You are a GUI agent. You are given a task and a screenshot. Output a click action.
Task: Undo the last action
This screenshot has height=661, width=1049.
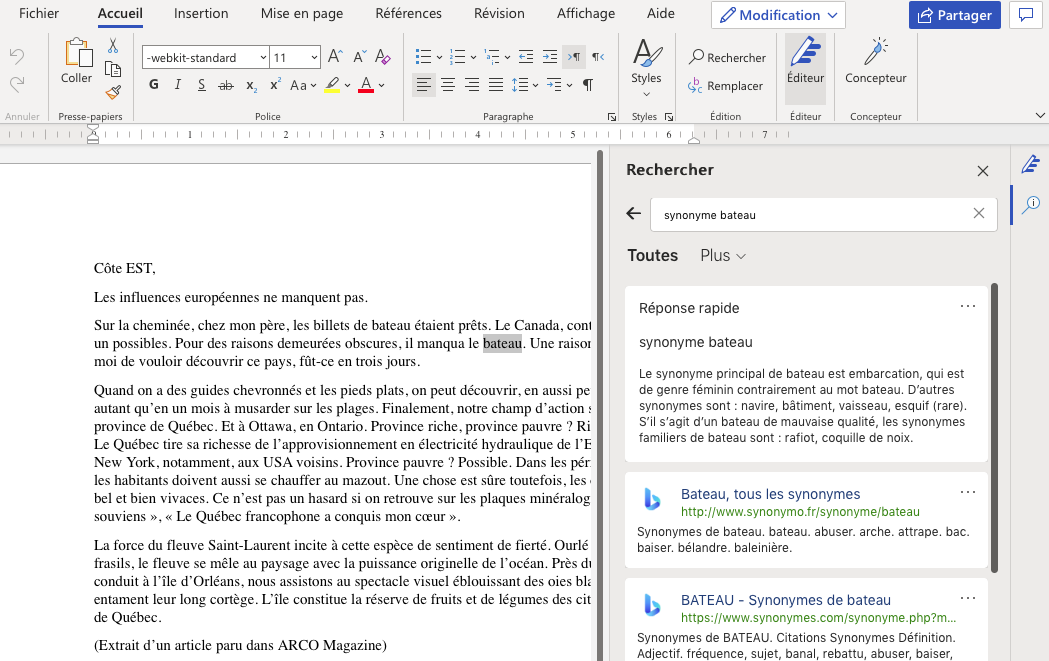[17, 56]
